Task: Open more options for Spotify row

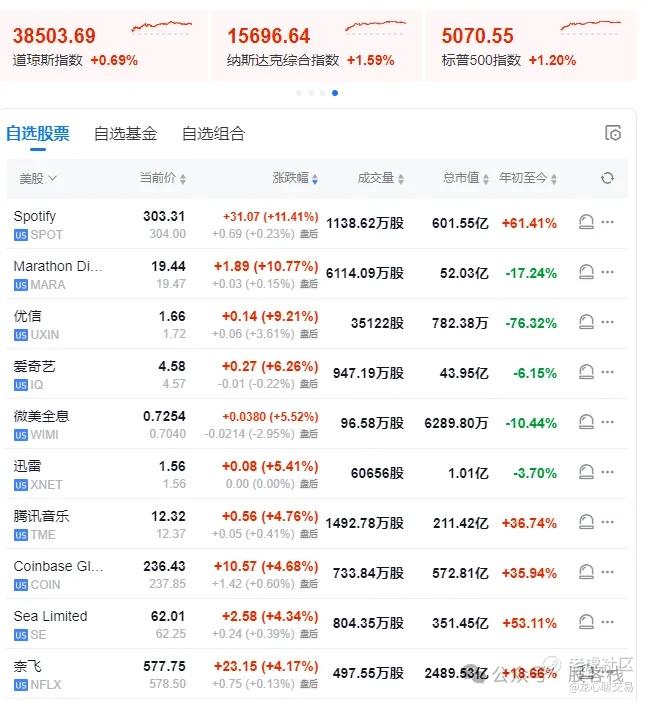Action: (x=607, y=222)
